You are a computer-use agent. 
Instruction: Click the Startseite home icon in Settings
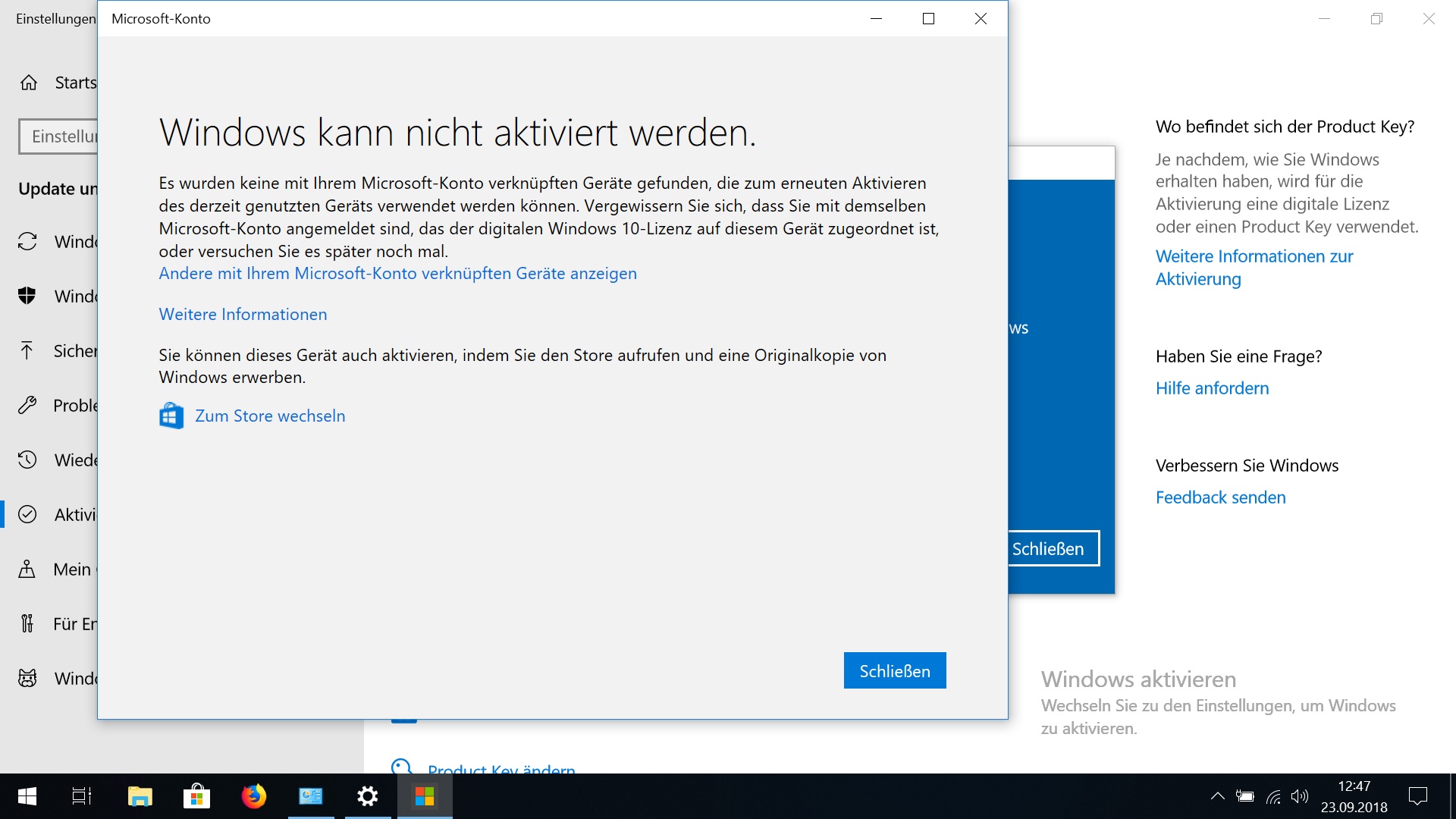(29, 83)
